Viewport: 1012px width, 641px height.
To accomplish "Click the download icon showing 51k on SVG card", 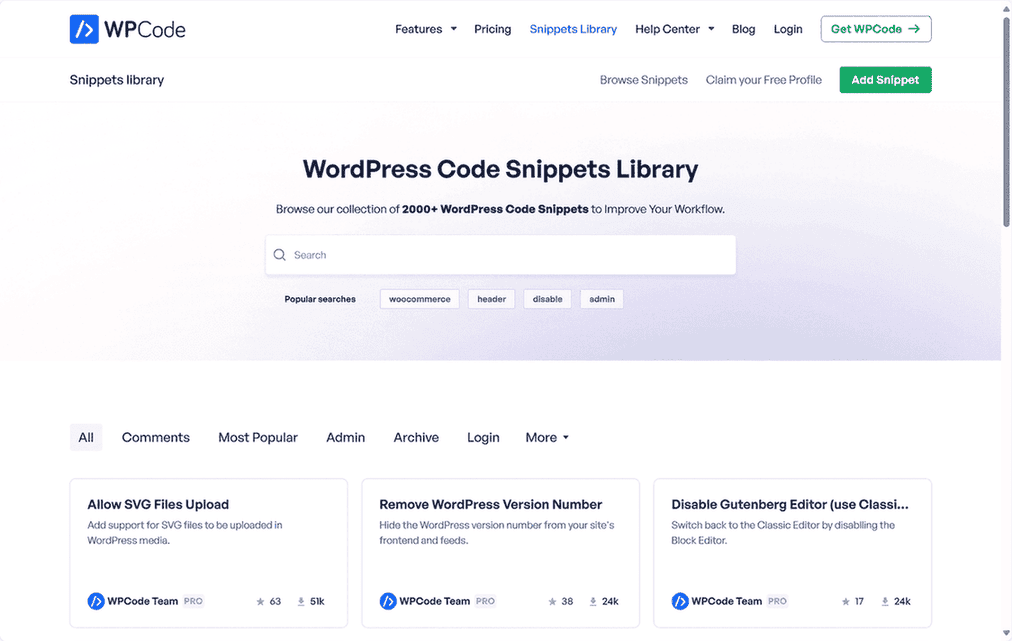I will [x=300, y=601].
